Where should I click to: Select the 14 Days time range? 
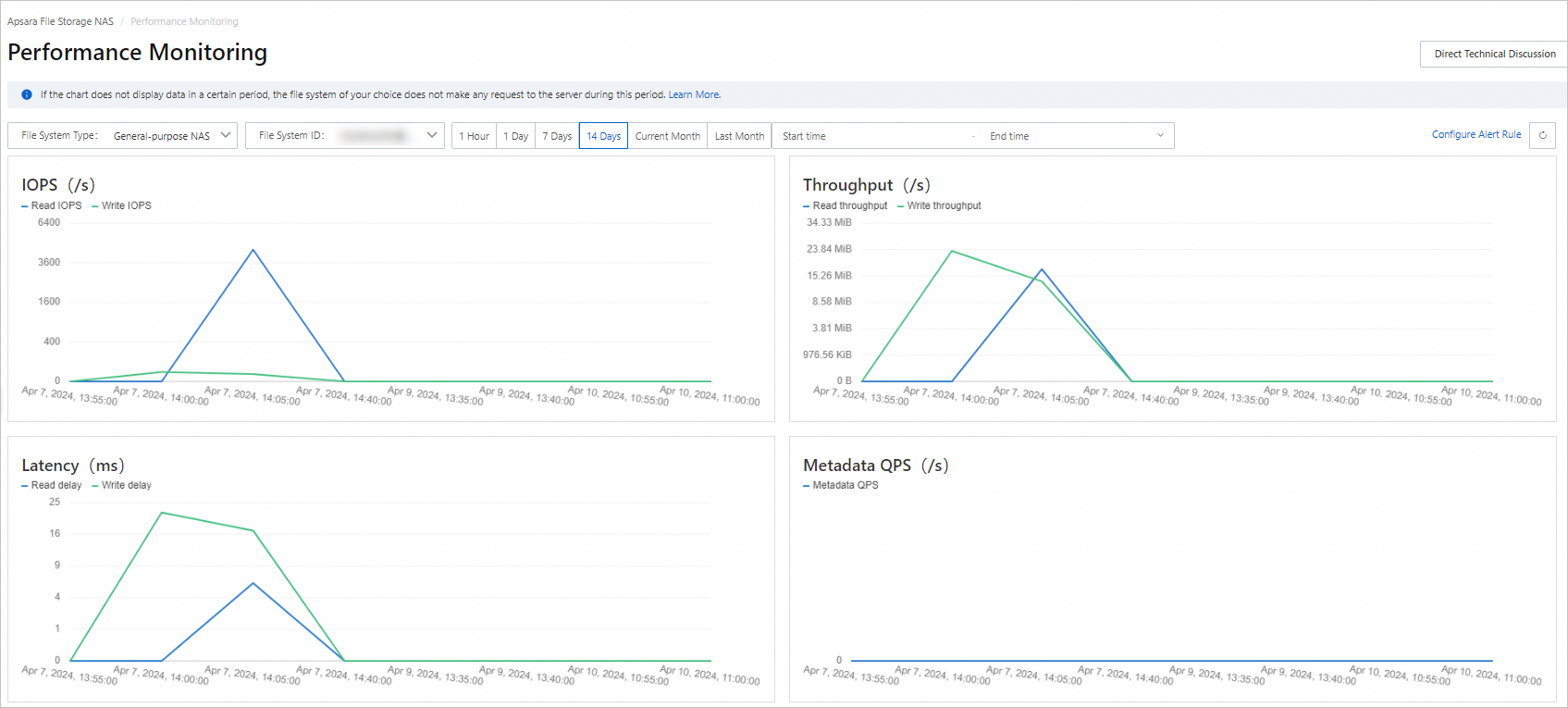click(603, 136)
